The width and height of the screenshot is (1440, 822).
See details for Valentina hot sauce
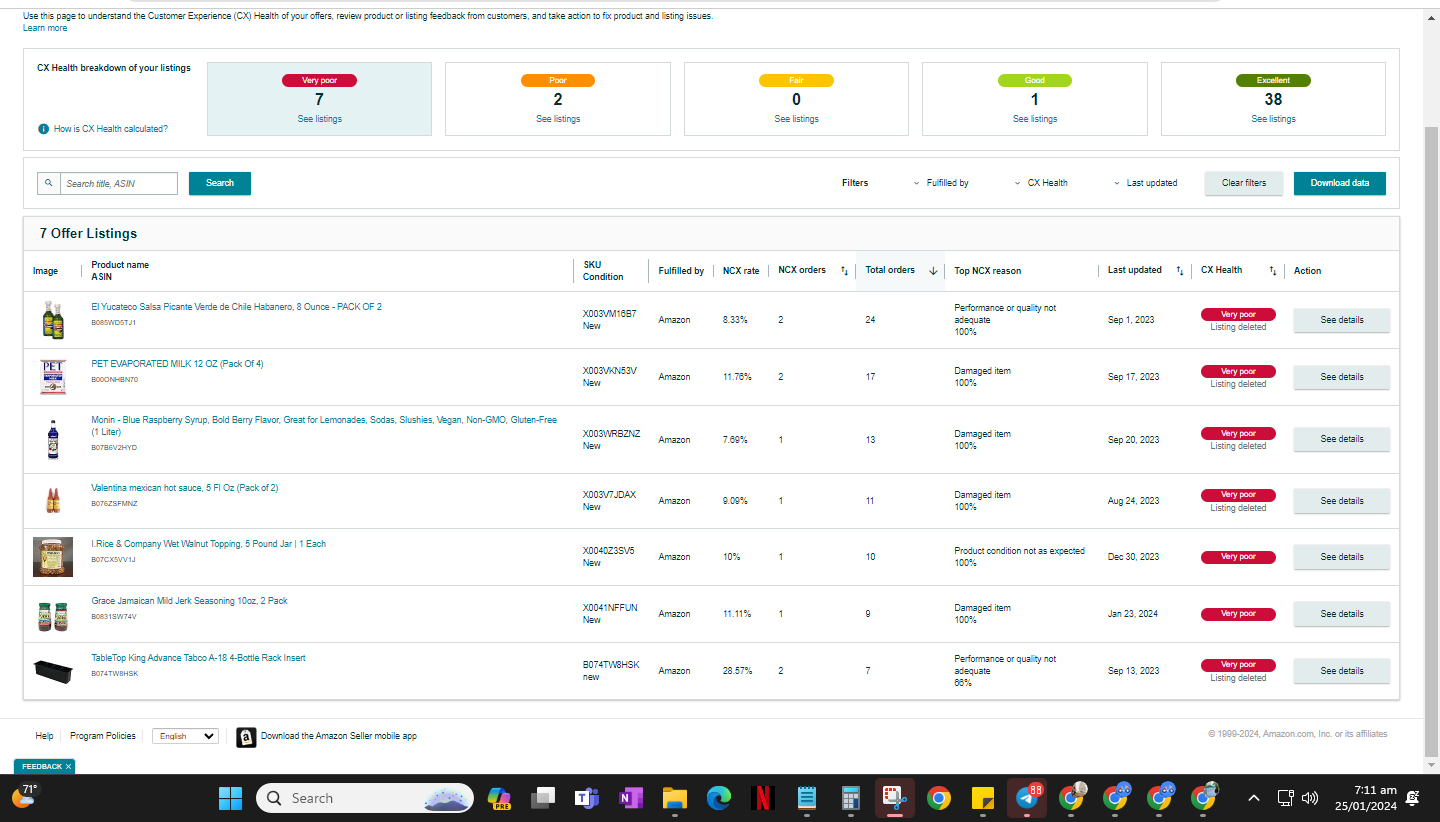click(1342, 501)
